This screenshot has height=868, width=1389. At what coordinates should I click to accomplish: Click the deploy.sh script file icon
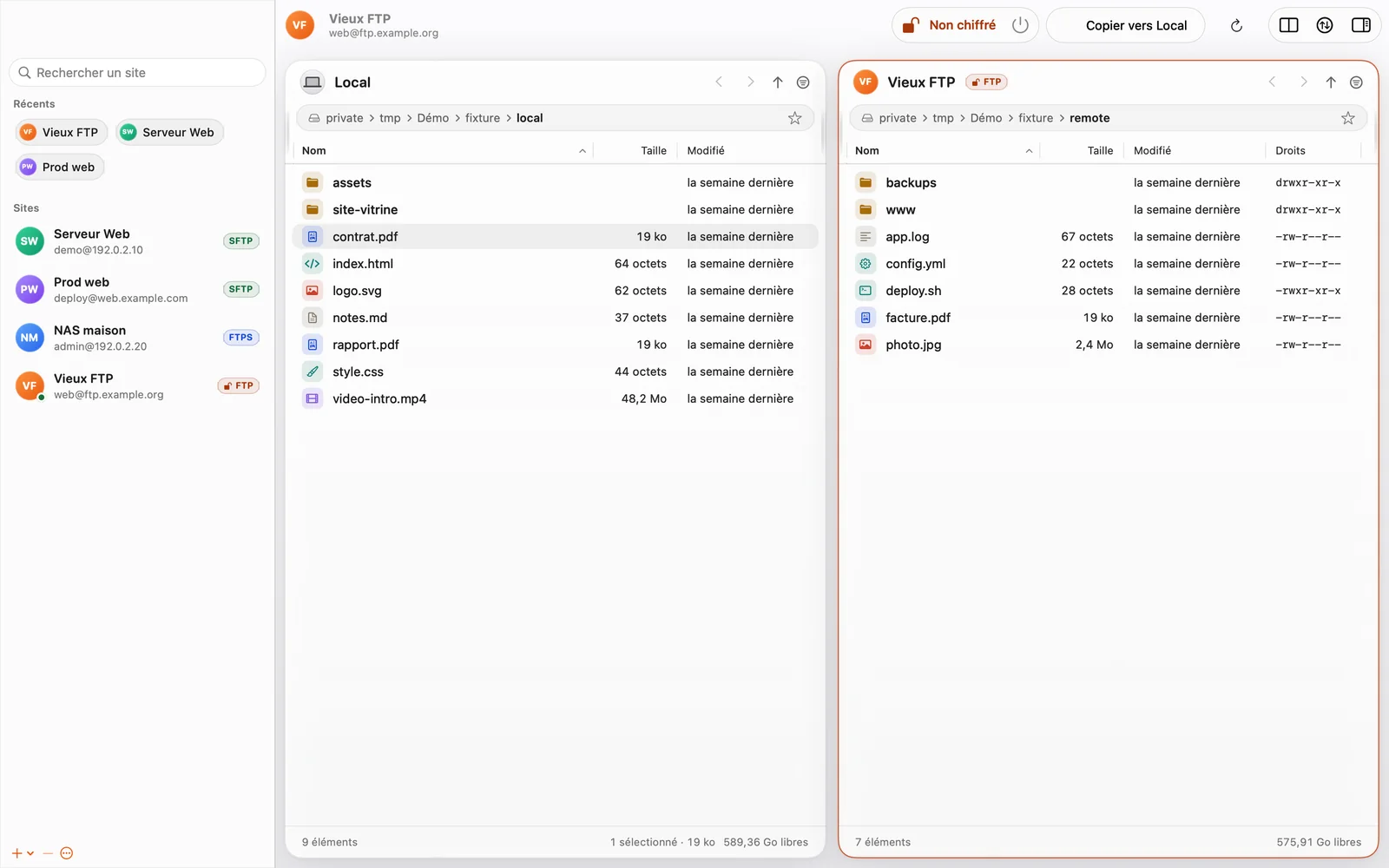click(866, 291)
